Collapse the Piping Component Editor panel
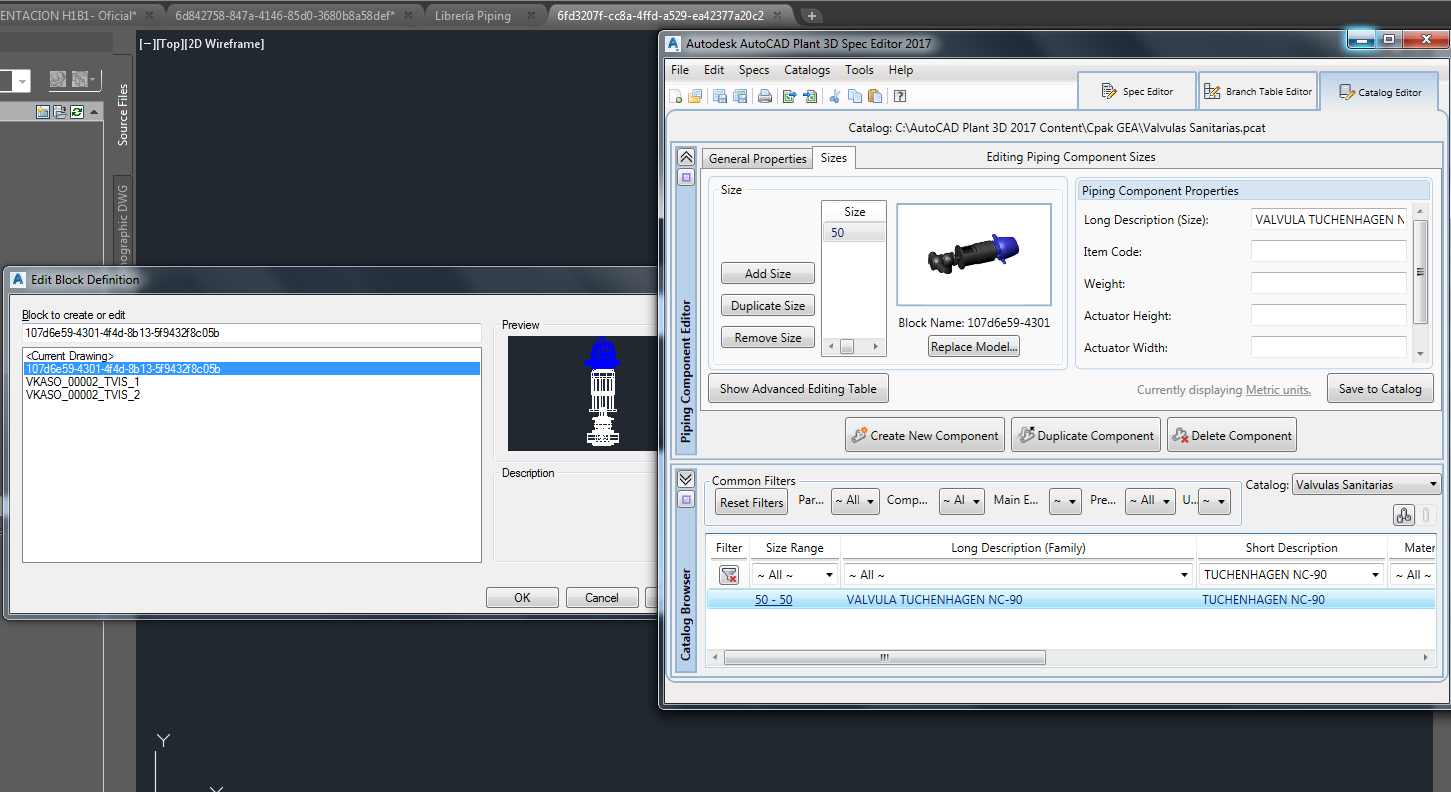 (686, 157)
